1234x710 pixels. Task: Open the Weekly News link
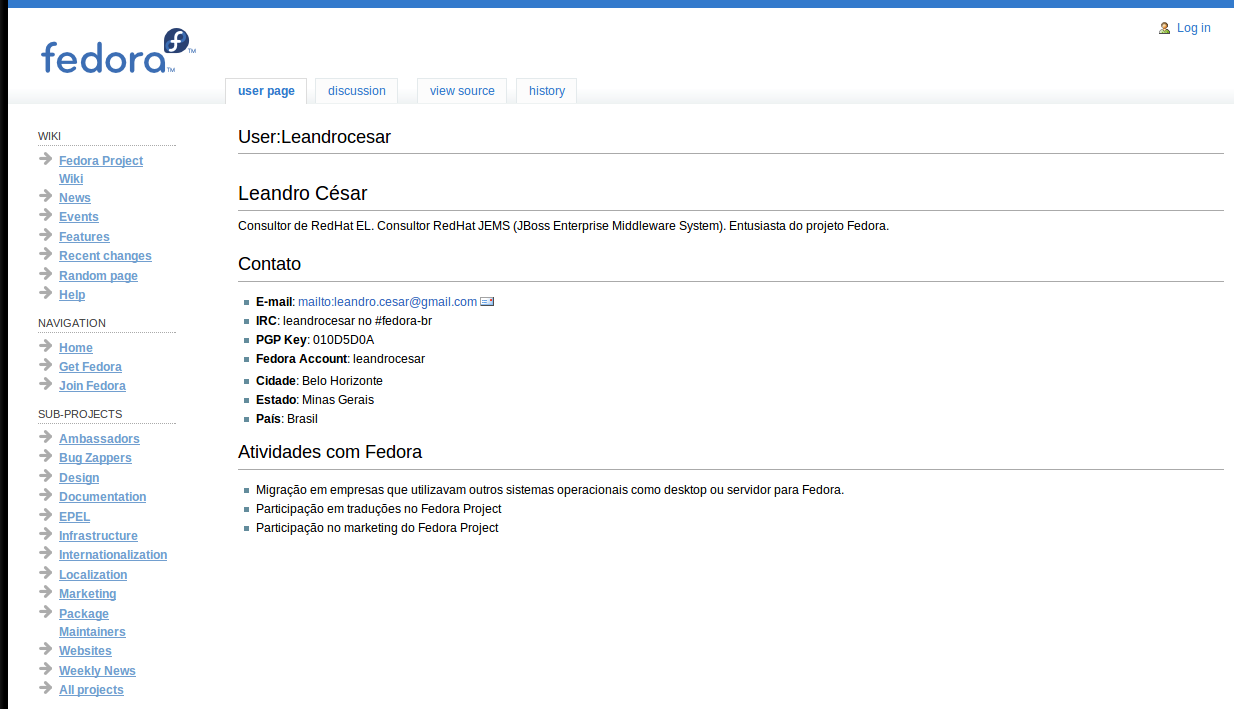click(97, 671)
